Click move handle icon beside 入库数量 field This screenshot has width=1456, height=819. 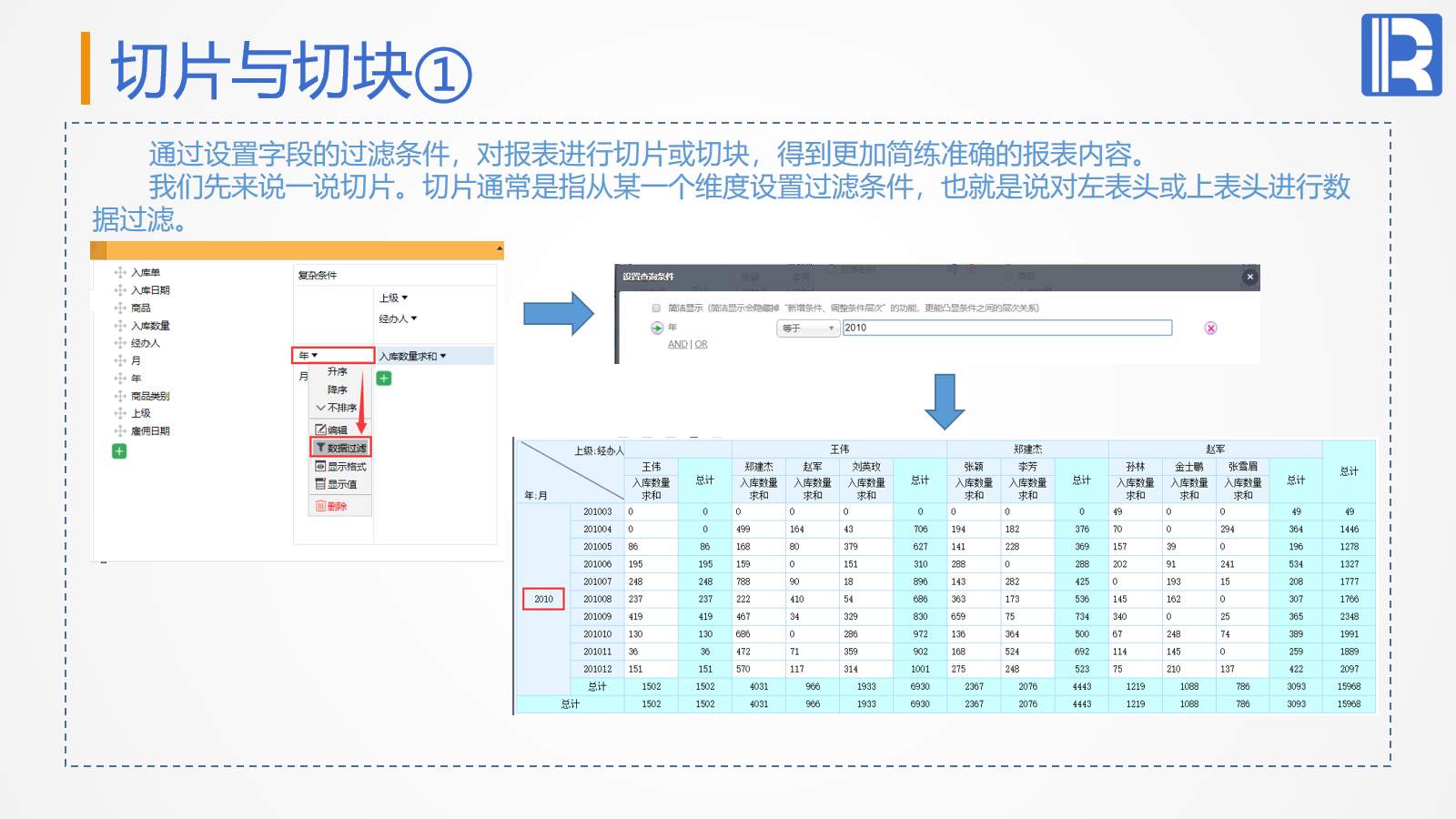tap(120, 325)
